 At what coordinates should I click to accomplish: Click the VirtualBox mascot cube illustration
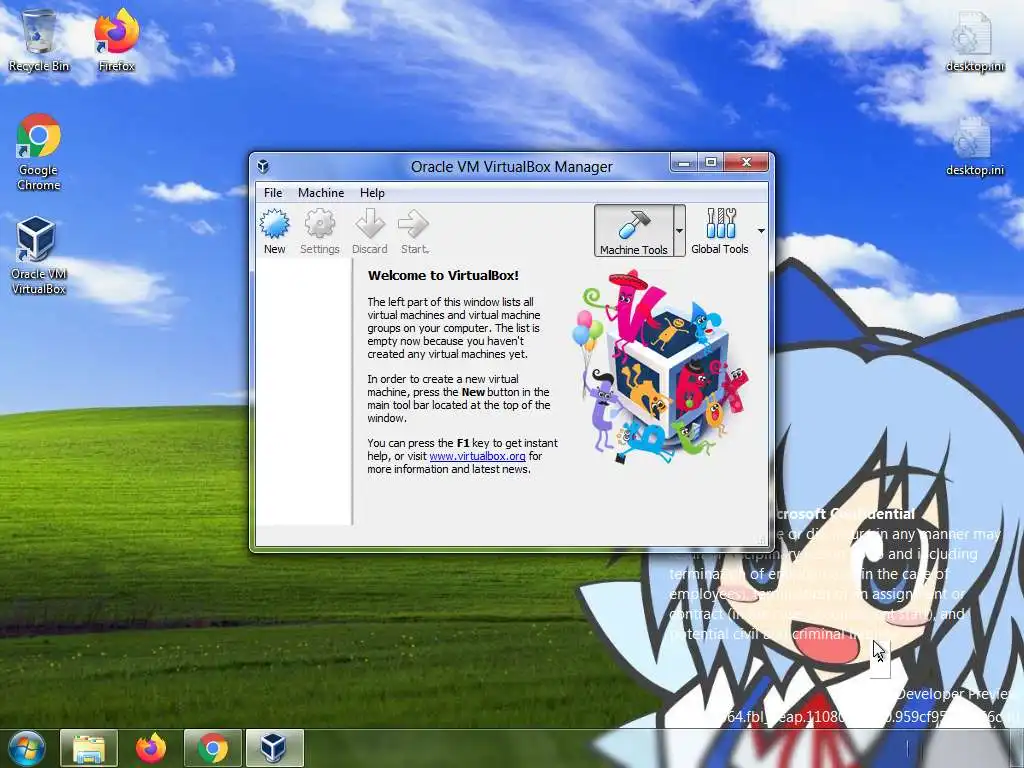[x=662, y=367]
